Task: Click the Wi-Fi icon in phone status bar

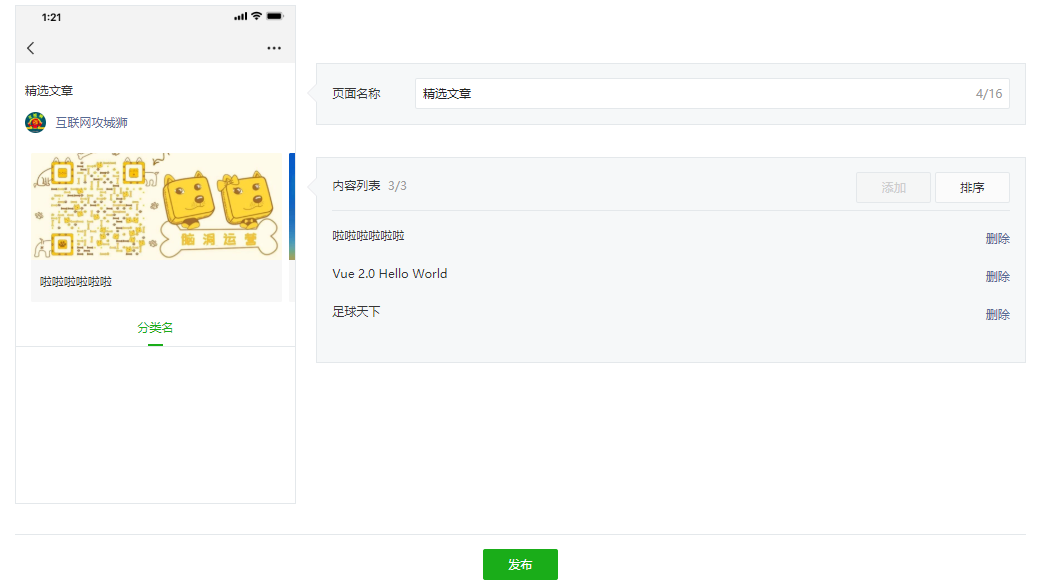Action: [x=256, y=16]
